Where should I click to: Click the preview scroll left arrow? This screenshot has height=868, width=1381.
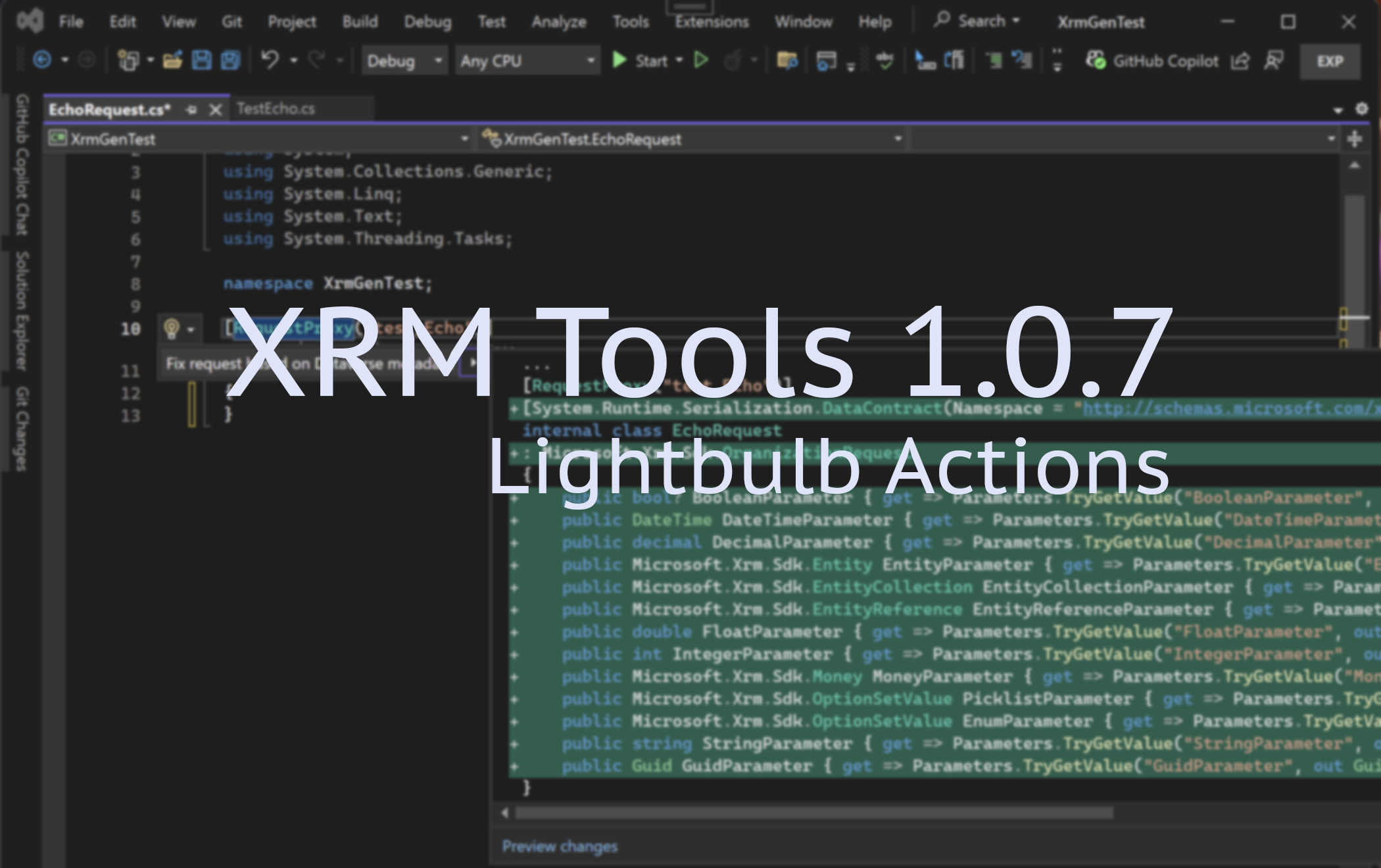tap(504, 813)
